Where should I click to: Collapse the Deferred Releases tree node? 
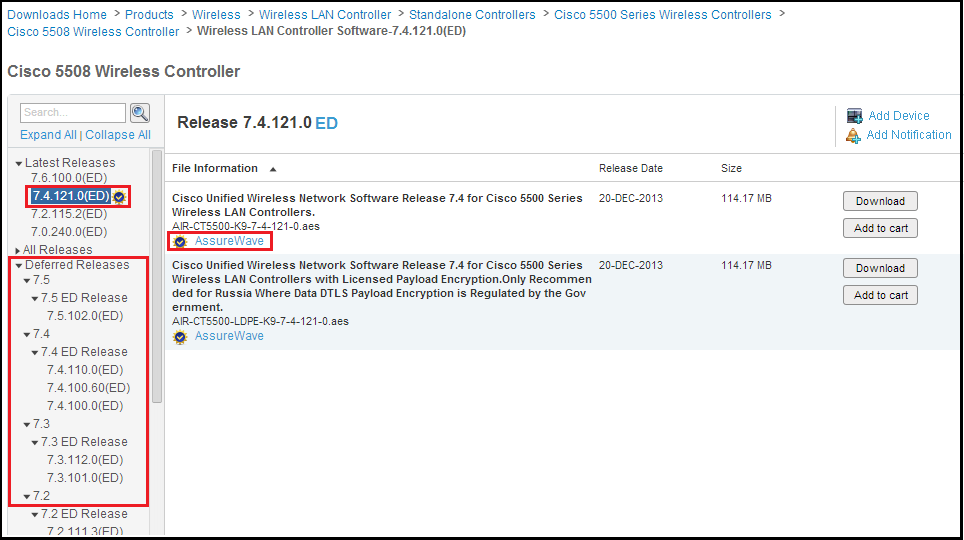(19, 266)
